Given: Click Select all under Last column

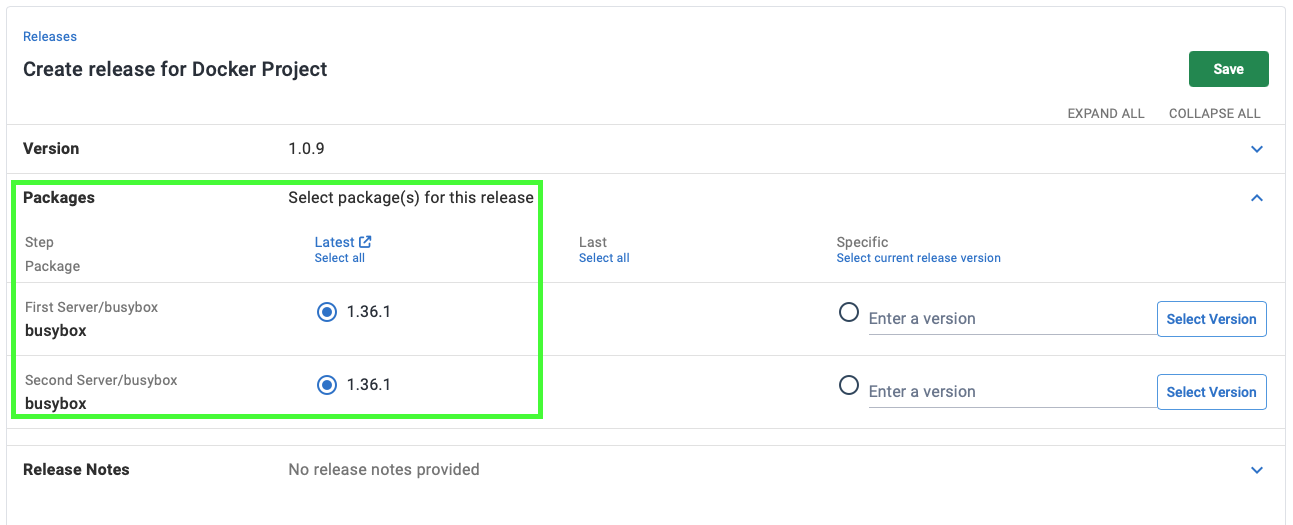Looking at the screenshot, I should point(604,258).
